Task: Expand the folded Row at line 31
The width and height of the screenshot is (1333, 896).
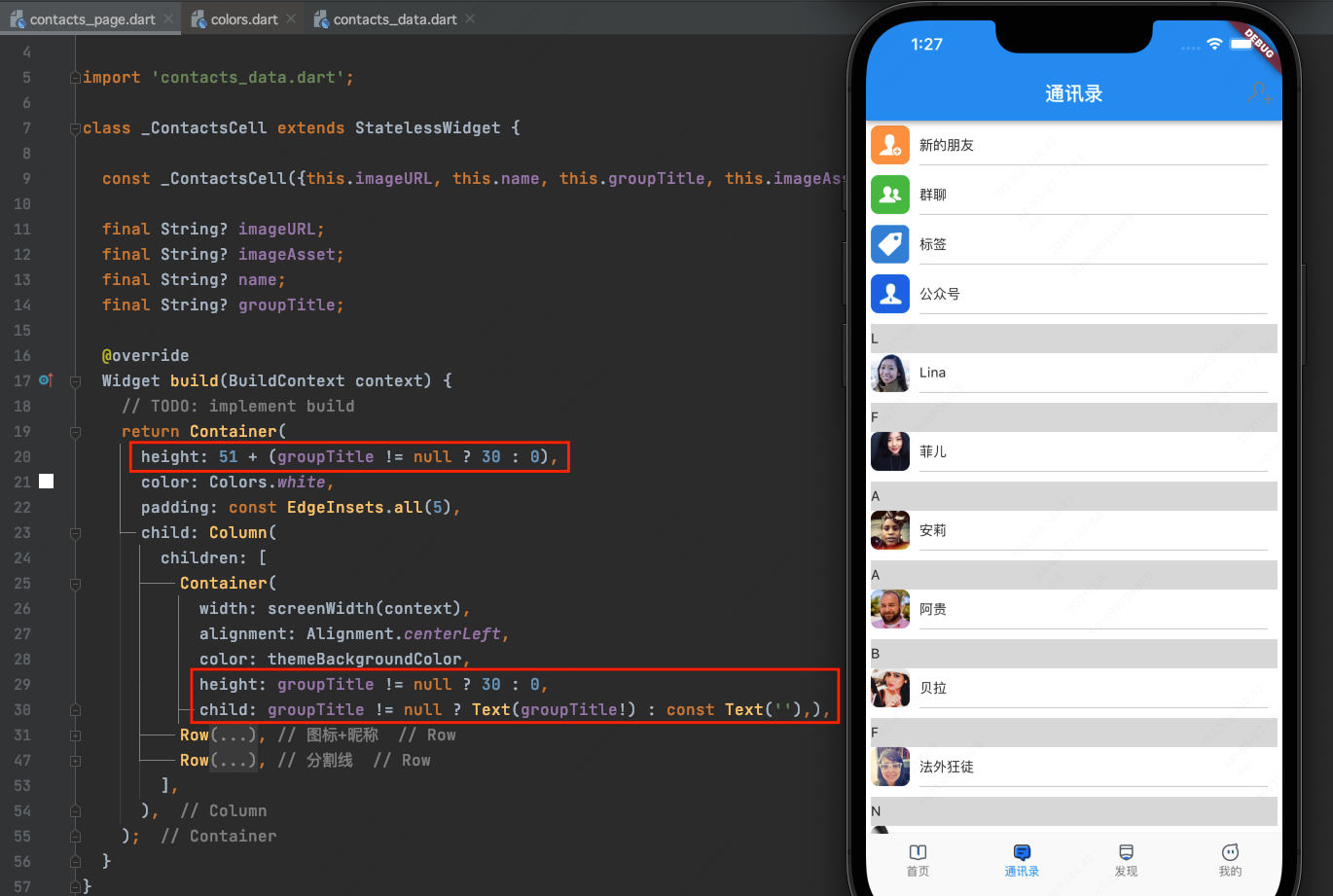Action: point(75,735)
